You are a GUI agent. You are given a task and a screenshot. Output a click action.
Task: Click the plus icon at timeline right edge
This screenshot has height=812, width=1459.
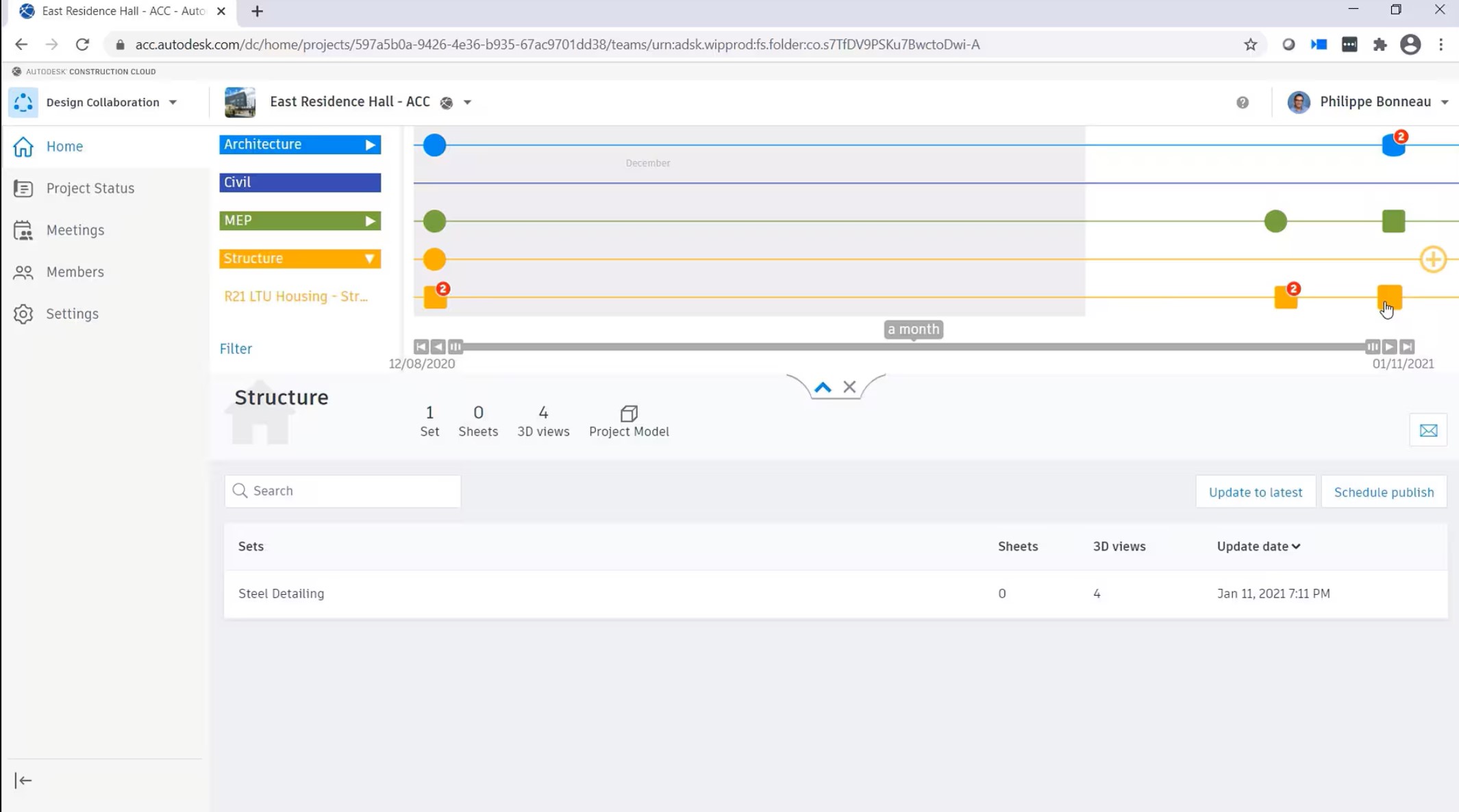1433,259
